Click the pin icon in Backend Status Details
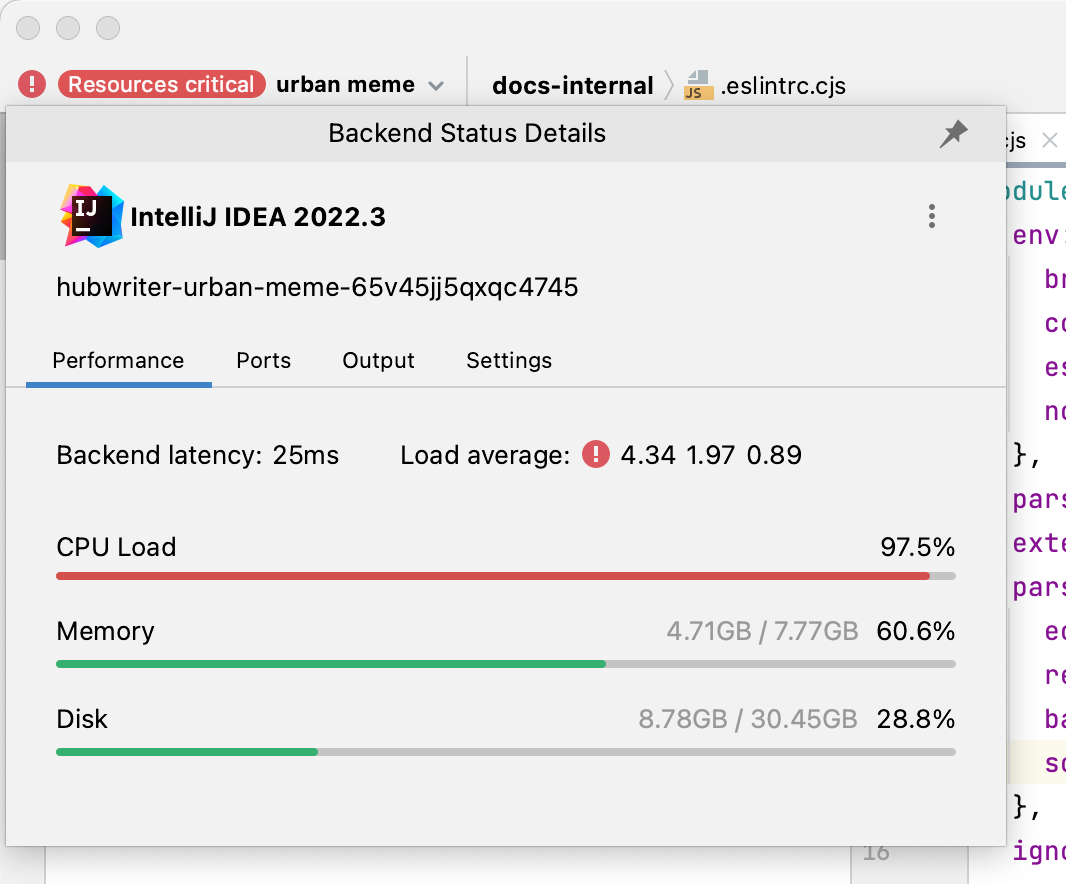This screenshot has height=884, width=1066. click(953, 134)
